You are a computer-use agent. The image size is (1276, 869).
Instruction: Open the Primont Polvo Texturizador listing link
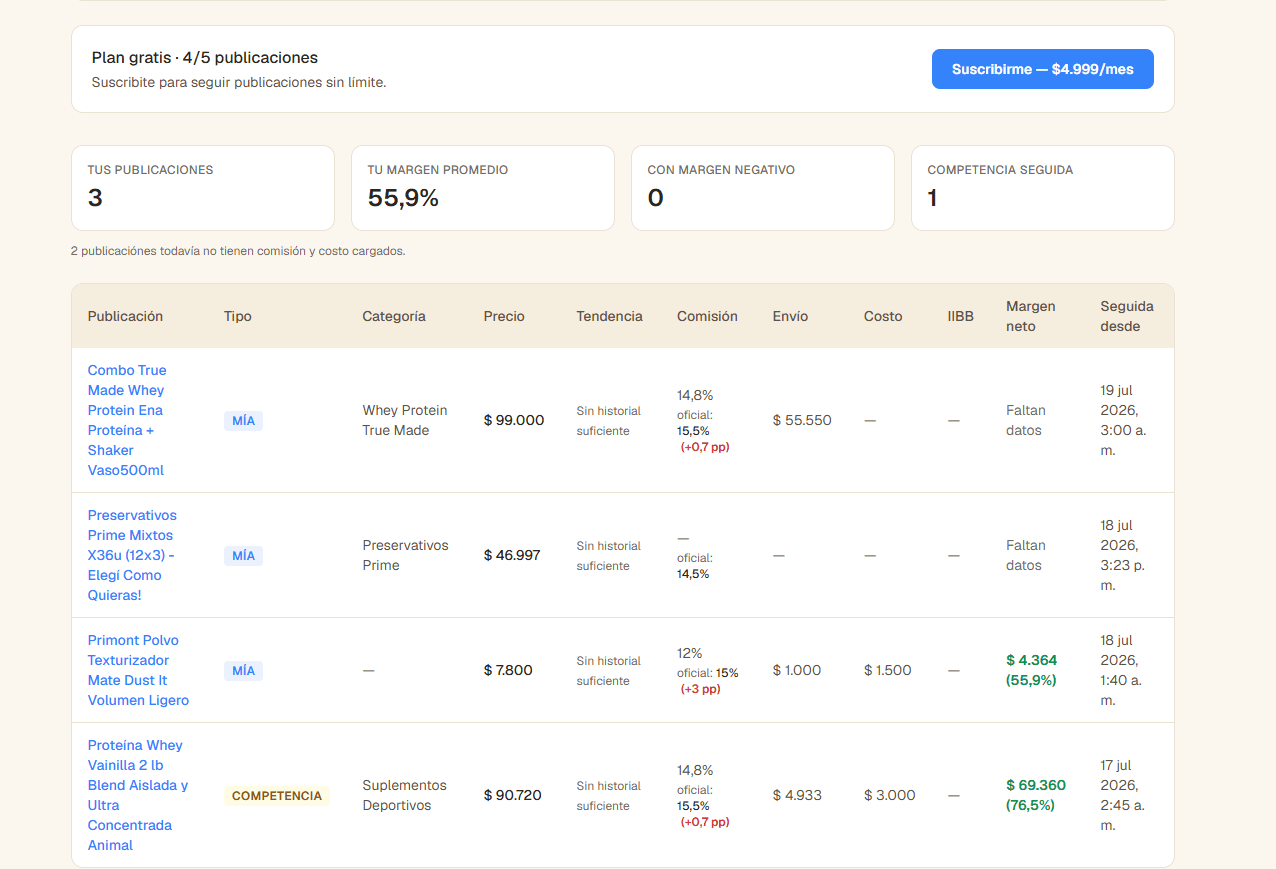[138, 670]
